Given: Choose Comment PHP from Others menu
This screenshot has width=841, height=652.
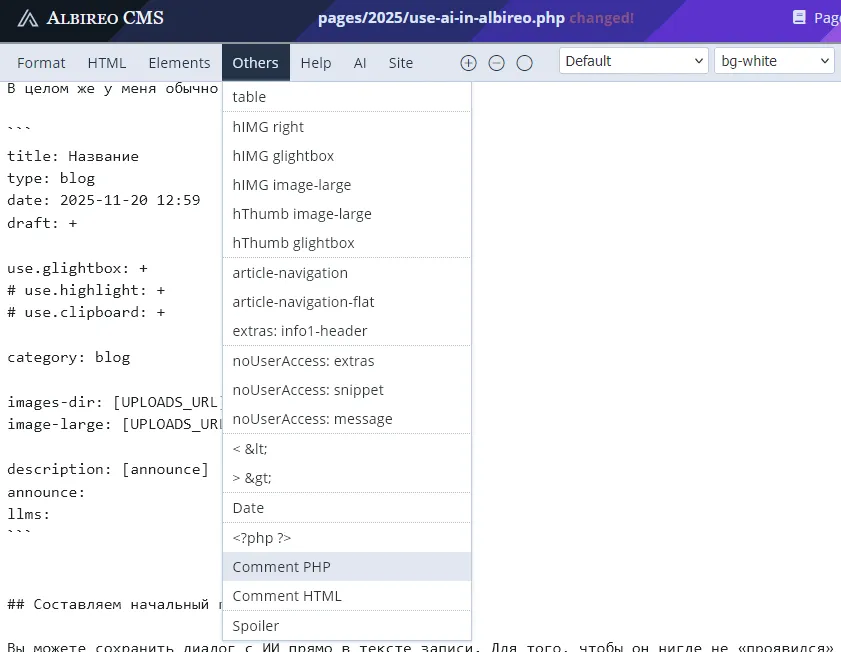Looking at the screenshot, I should point(281,567).
